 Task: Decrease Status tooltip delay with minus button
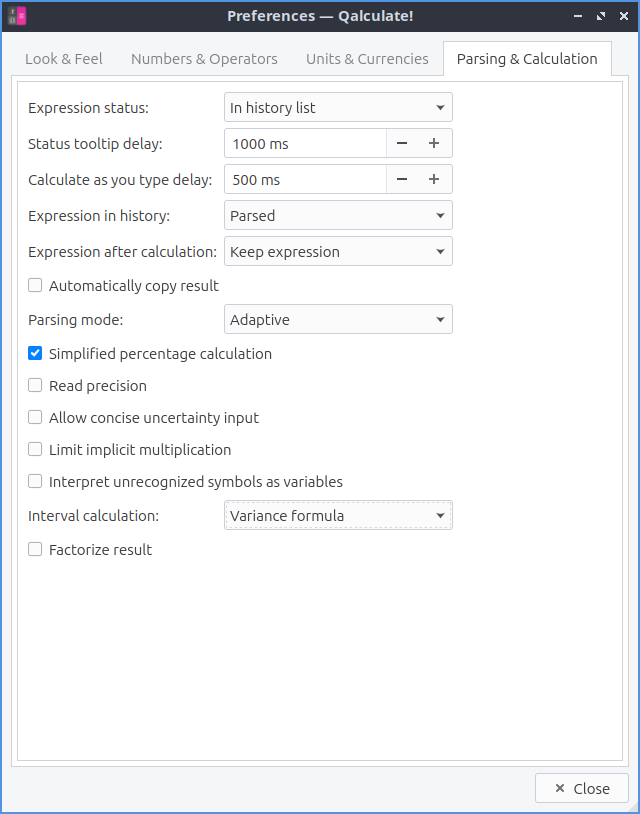402,144
